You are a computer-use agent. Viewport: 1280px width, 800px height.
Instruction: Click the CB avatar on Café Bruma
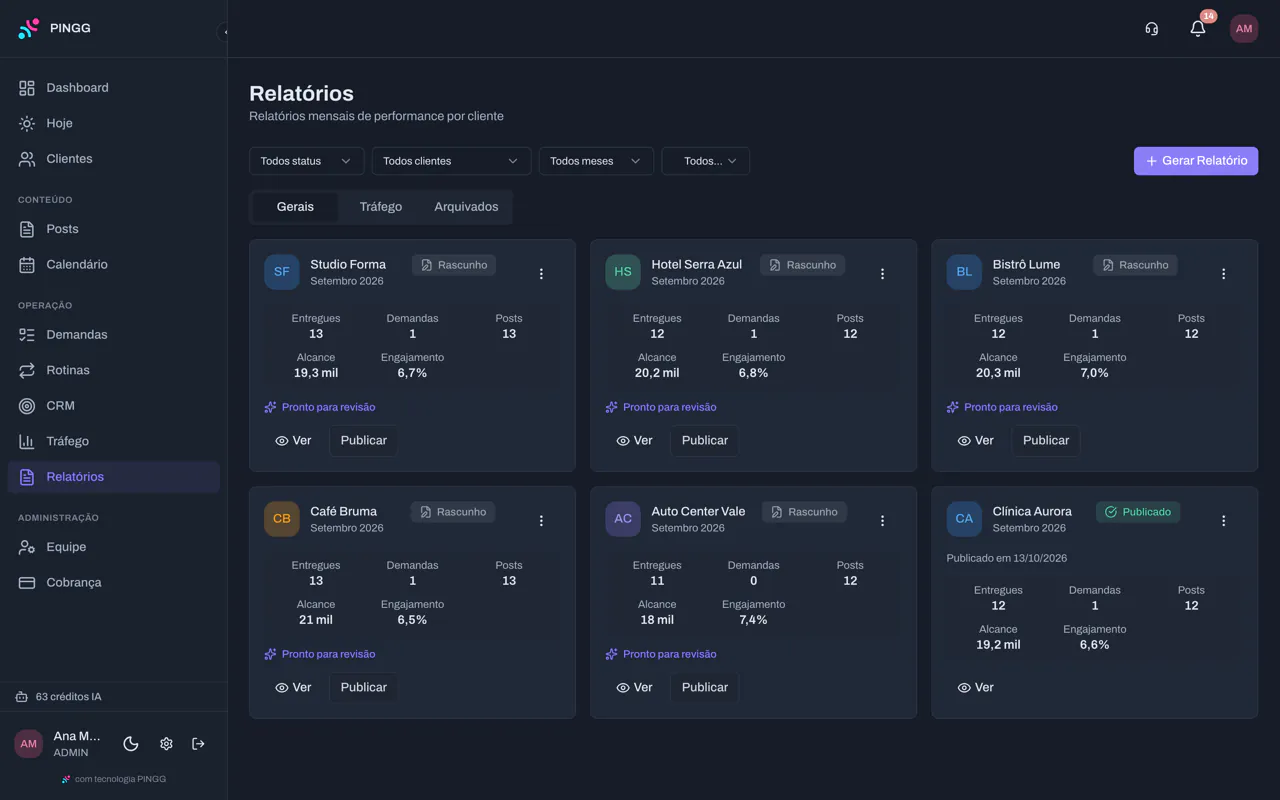pyautogui.click(x=282, y=519)
